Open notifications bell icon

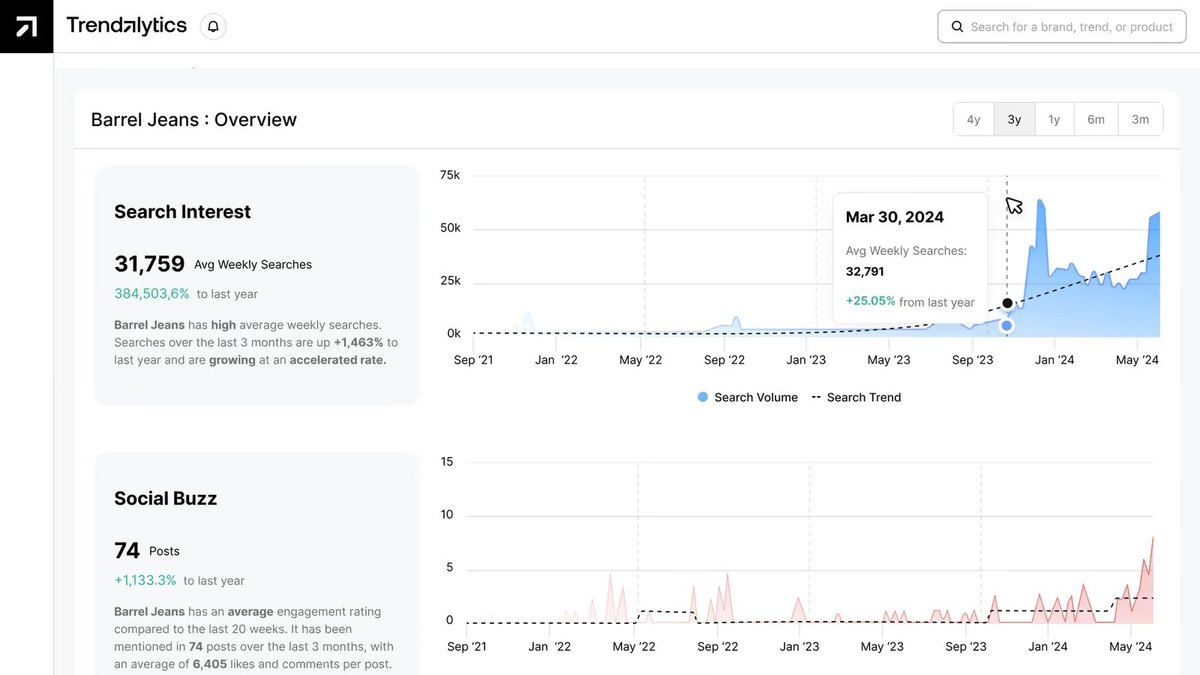(213, 27)
